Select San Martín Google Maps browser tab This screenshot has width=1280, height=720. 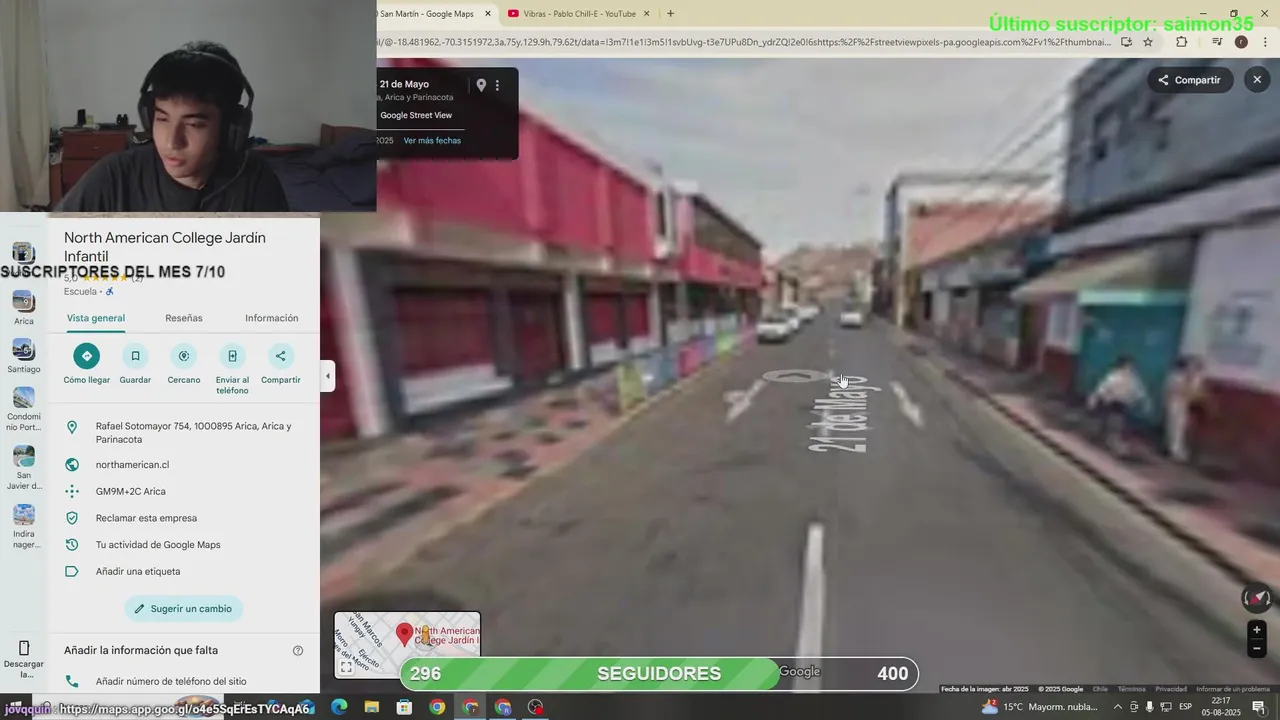click(x=427, y=14)
